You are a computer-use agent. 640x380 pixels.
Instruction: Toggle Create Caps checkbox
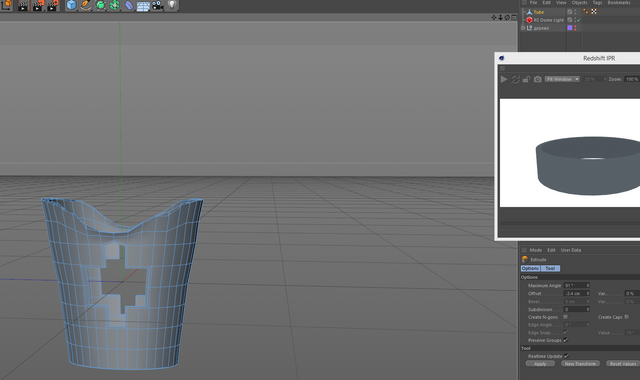point(627,317)
